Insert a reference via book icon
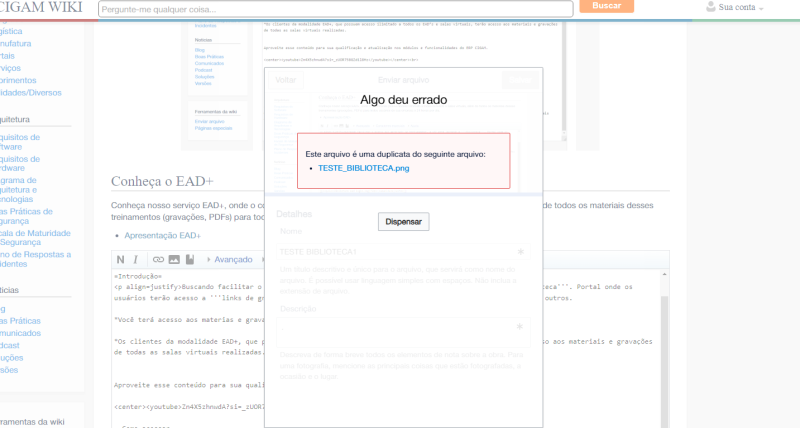Viewport: 800px width, 428px height. click(190, 260)
